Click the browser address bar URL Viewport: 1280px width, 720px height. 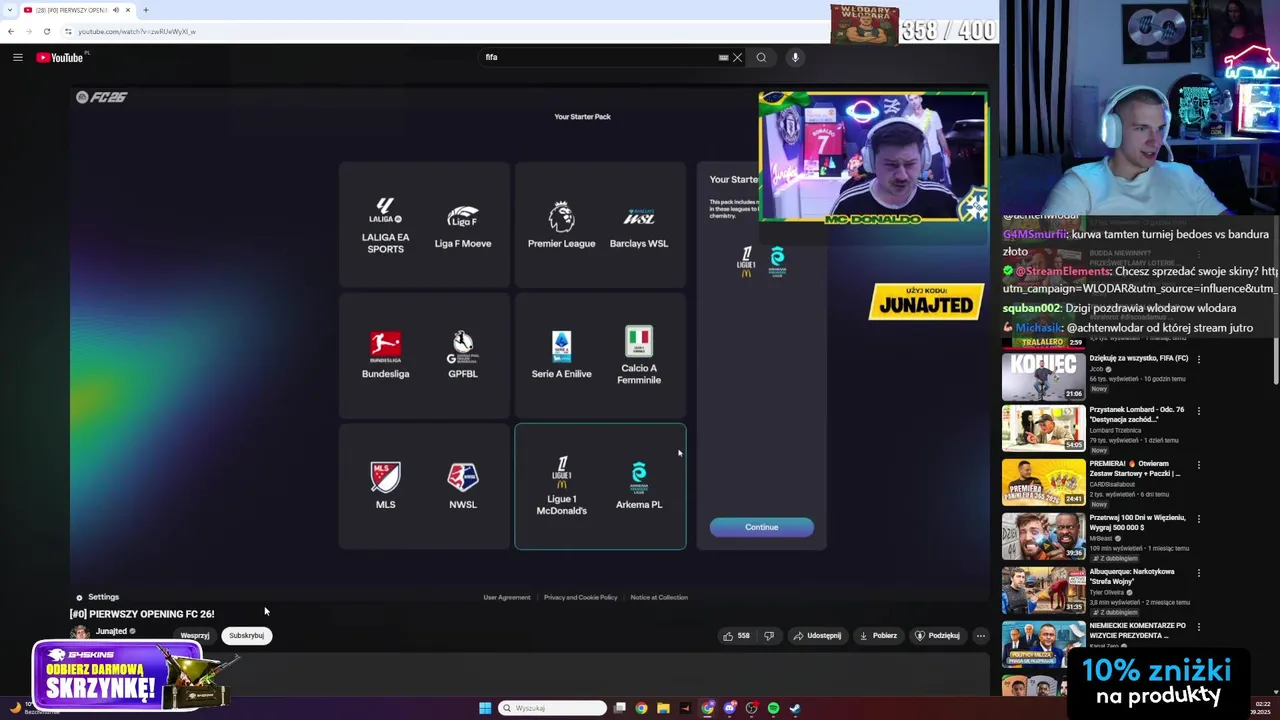[137, 31]
